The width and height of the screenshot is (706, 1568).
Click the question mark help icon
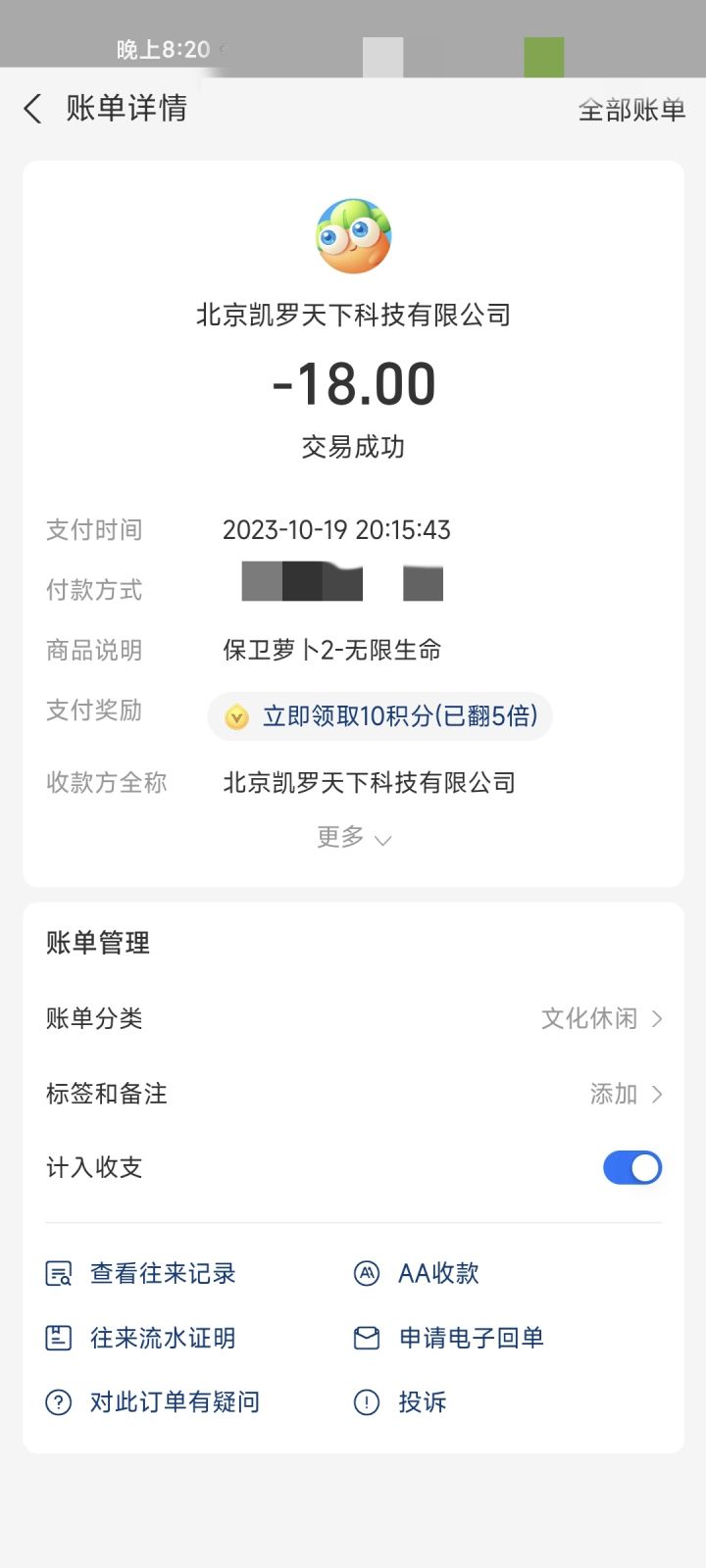tap(59, 1402)
